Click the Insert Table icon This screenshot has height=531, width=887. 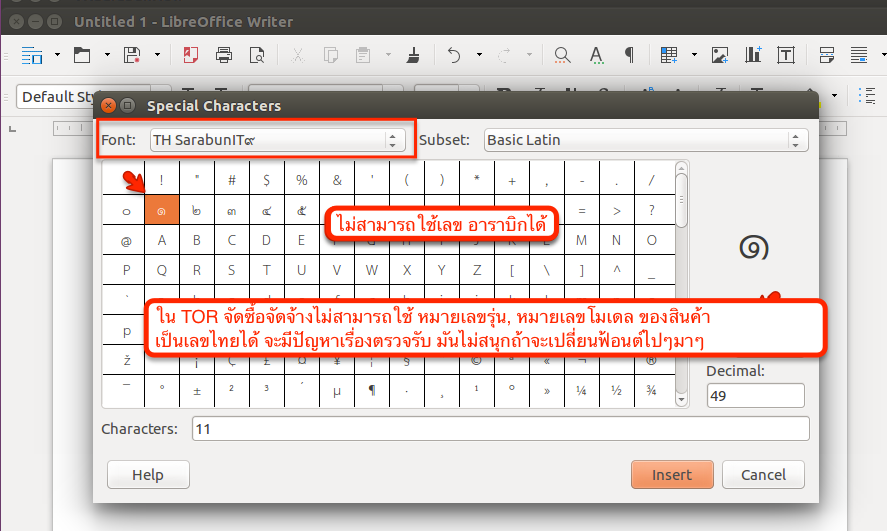click(669, 55)
